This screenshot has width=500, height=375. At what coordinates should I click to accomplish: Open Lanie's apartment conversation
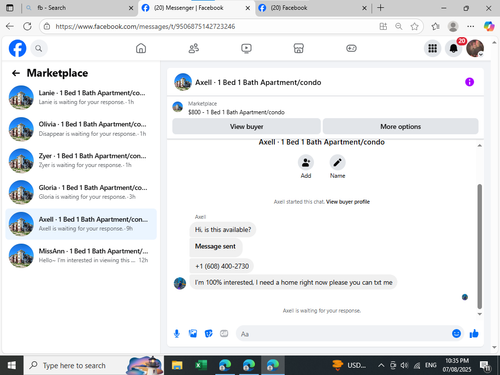click(x=81, y=97)
